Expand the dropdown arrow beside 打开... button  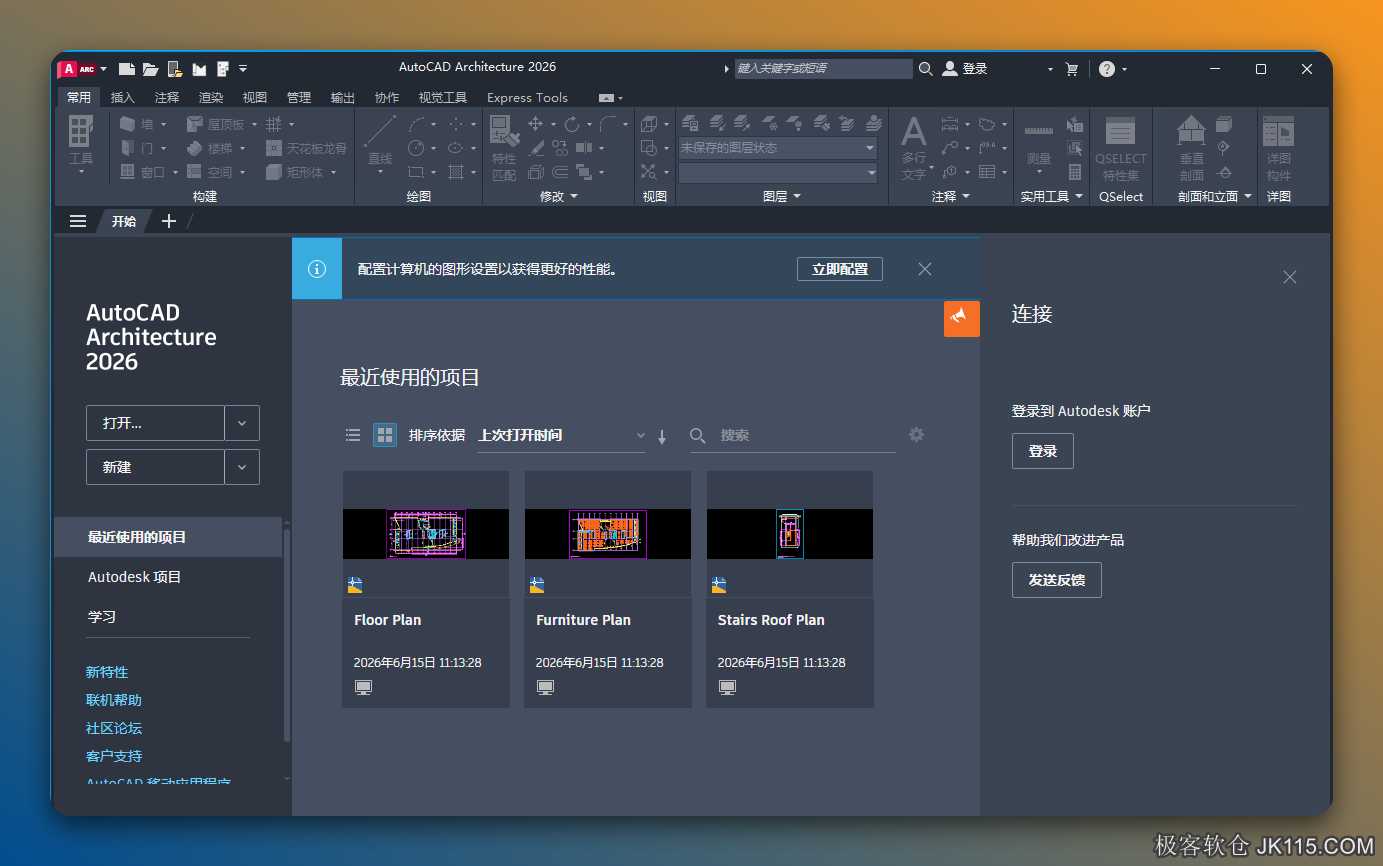pyautogui.click(x=242, y=423)
